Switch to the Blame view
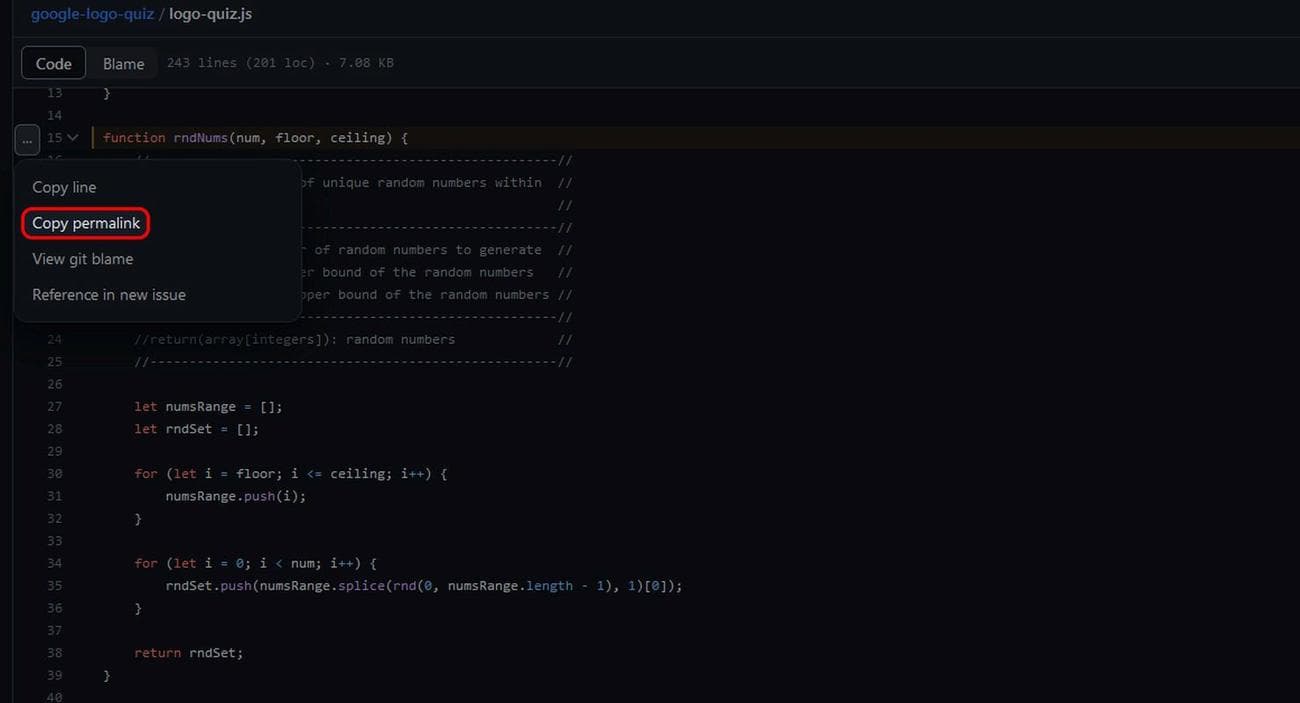Screen dimensions: 1300x703 (123, 62)
